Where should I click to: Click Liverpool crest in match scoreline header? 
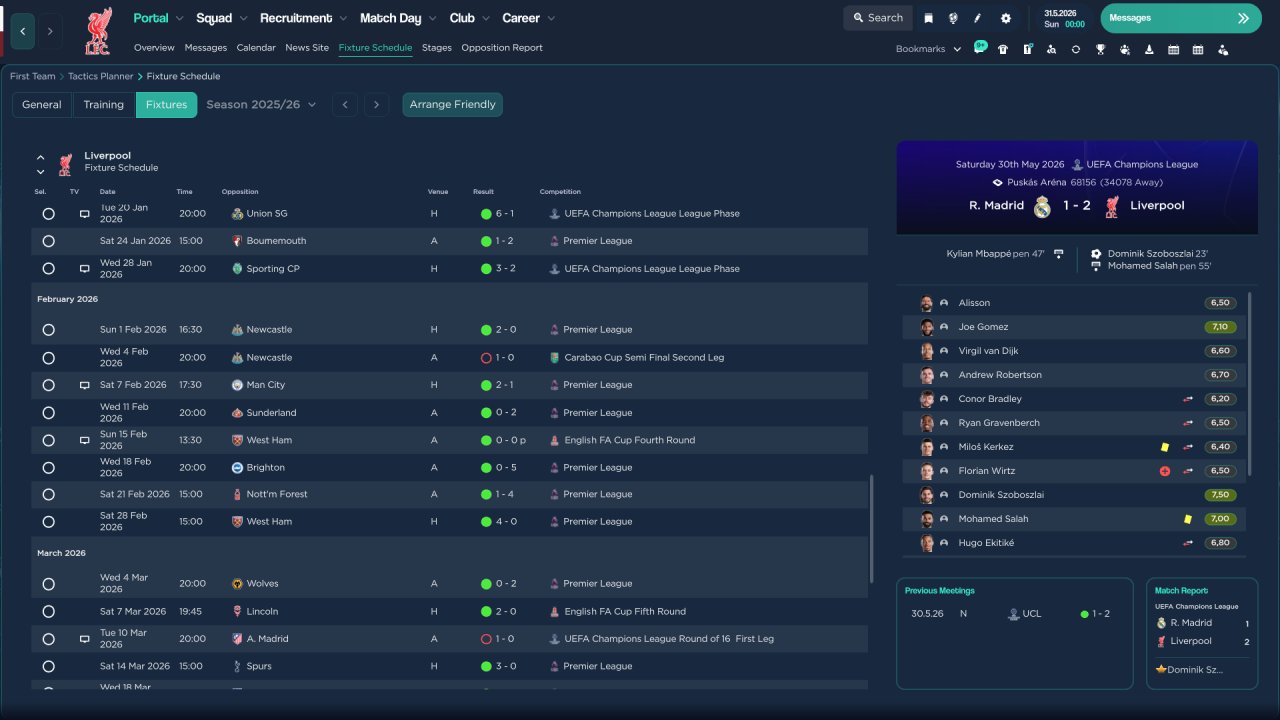pos(1111,206)
